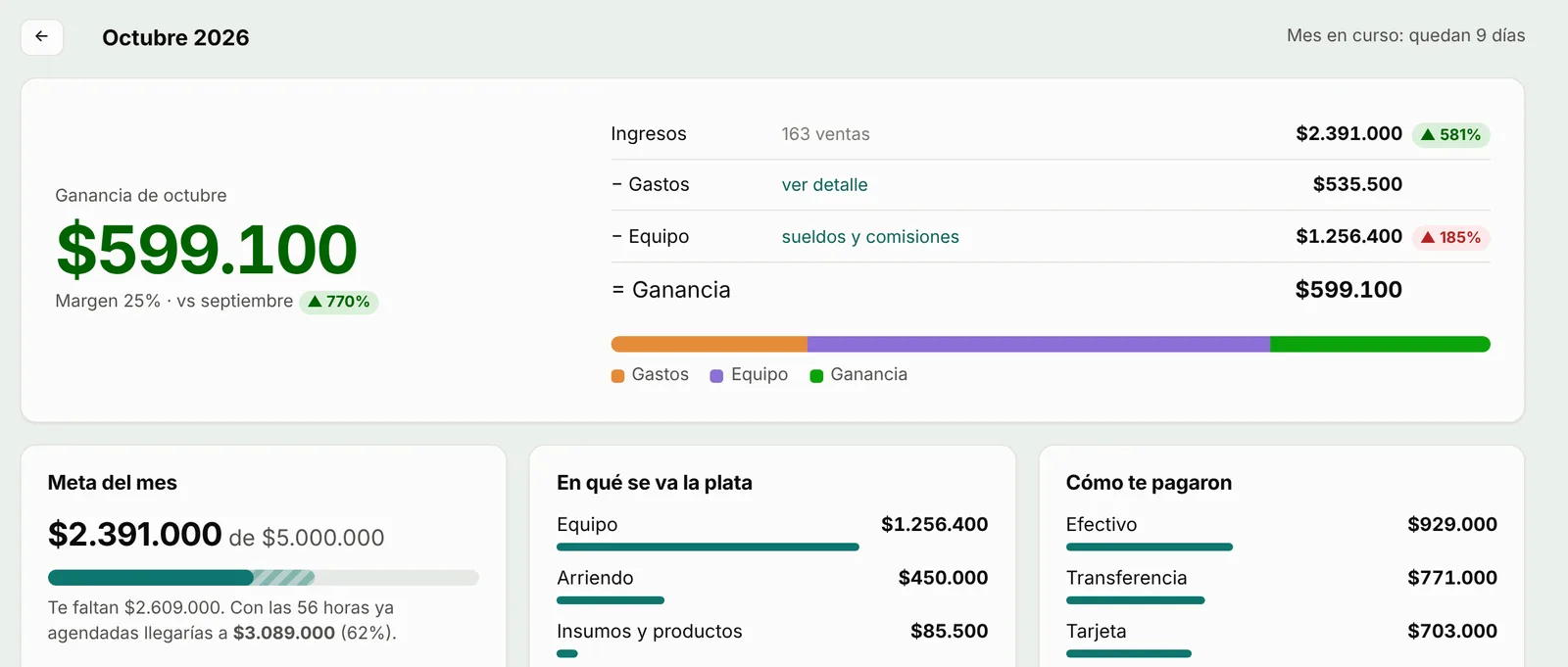Click the back arrow button
1568x667 pixels.
pyautogui.click(x=42, y=37)
